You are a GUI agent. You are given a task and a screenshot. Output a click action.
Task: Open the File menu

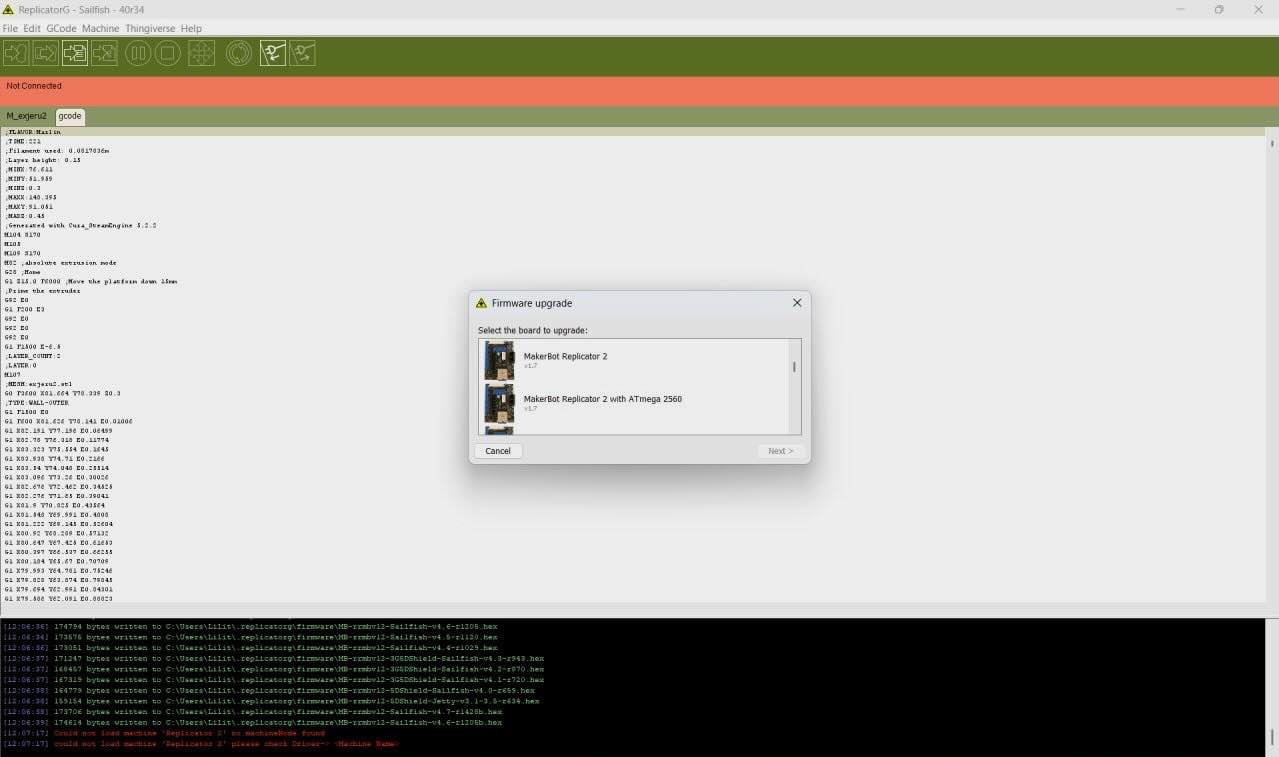(x=10, y=29)
